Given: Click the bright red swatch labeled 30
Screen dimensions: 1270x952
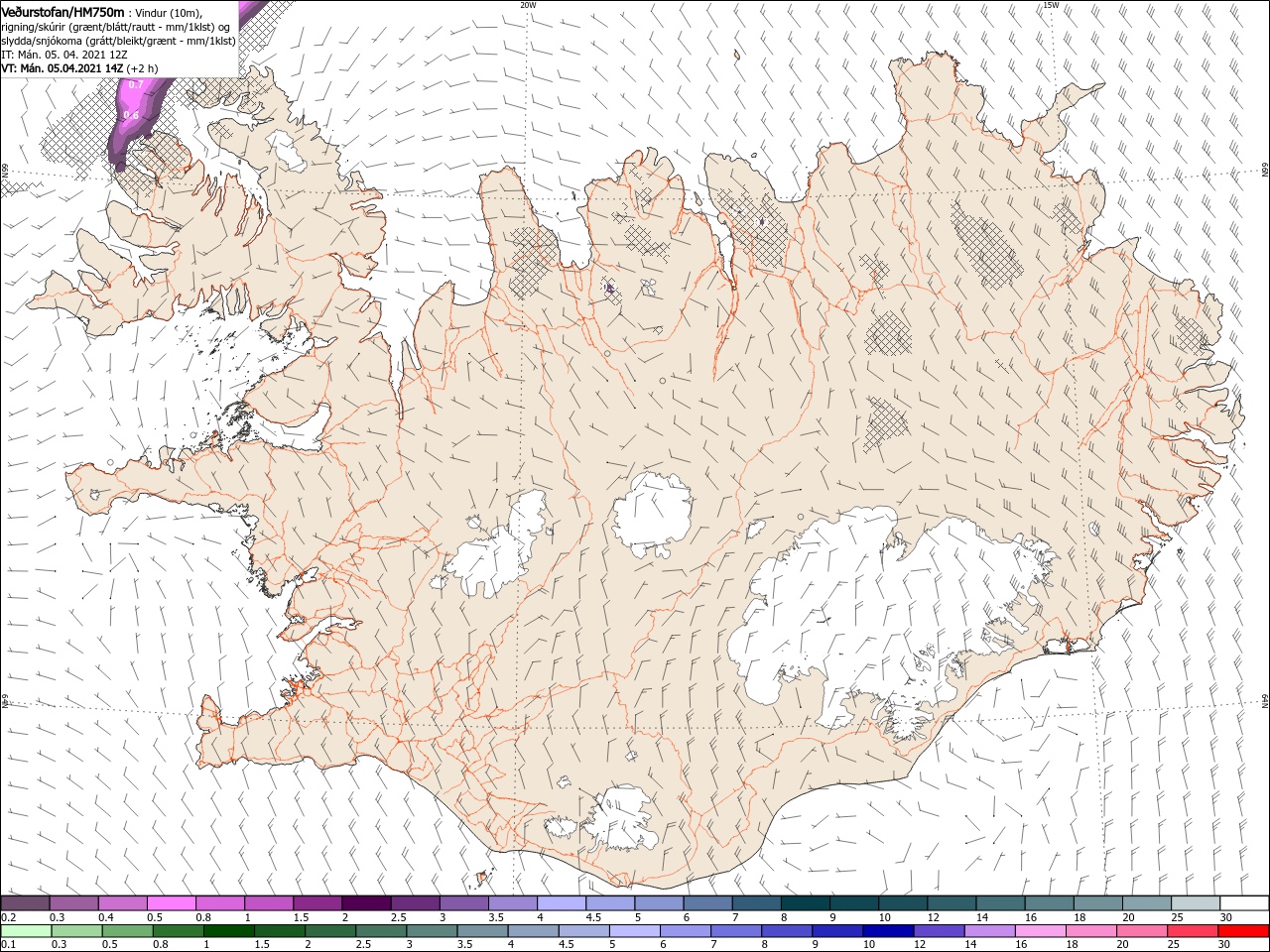Looking at the screenshot, I should pyautogui.click(x=1244, y=931).
